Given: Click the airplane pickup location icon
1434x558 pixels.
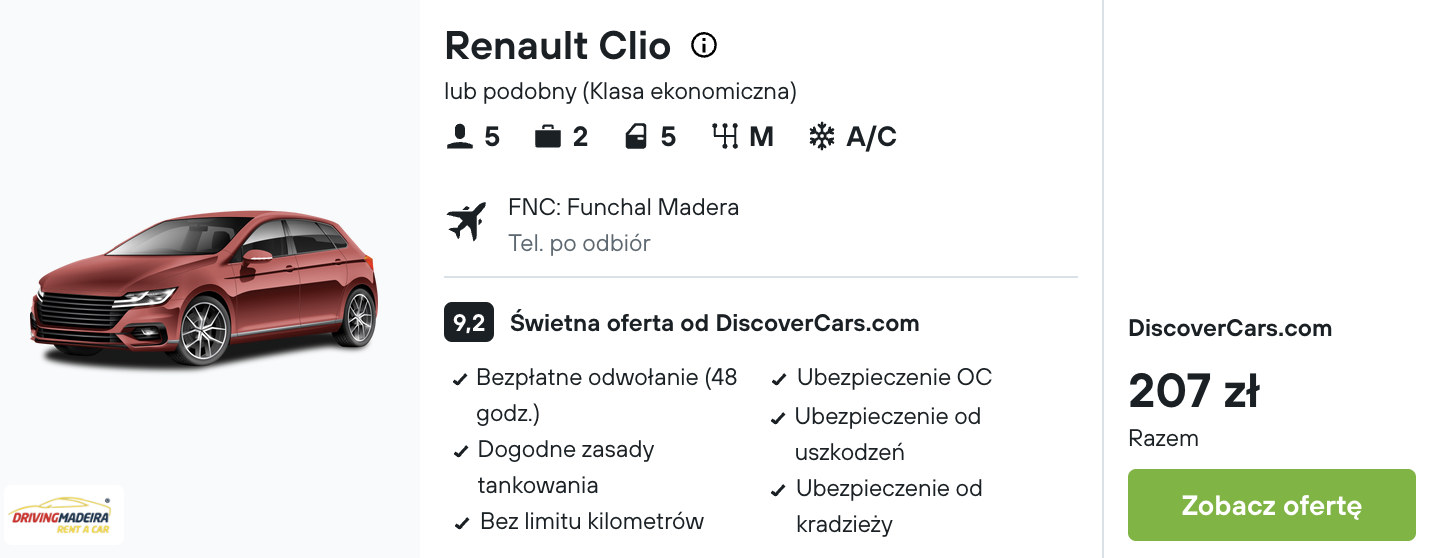Looking at the screenshot, I should click(x=466, y=221).
